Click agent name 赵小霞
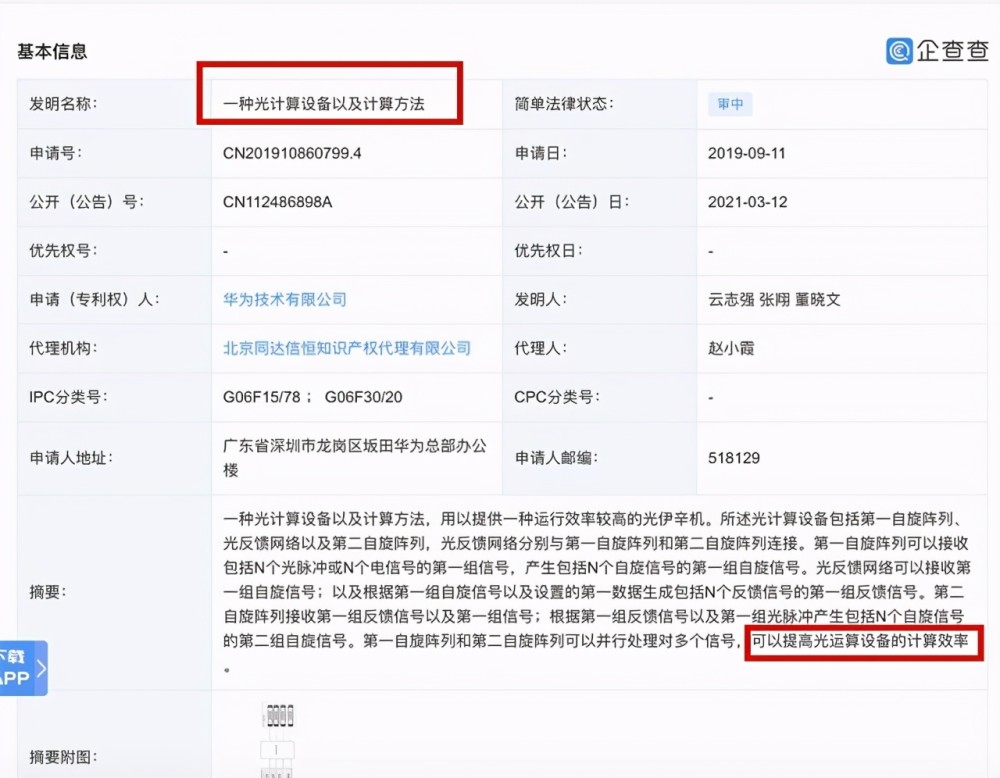Image resolution: width=1000 pixels, height=778 pixels. (x=731, y=348)
